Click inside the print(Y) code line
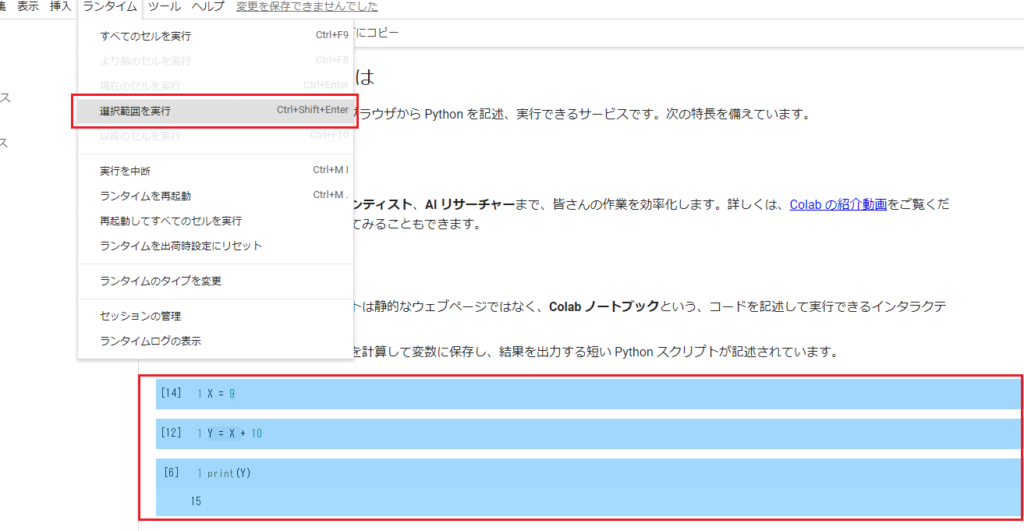The image size is (1024, 531). pyautogui.click(x=230, y=472)
